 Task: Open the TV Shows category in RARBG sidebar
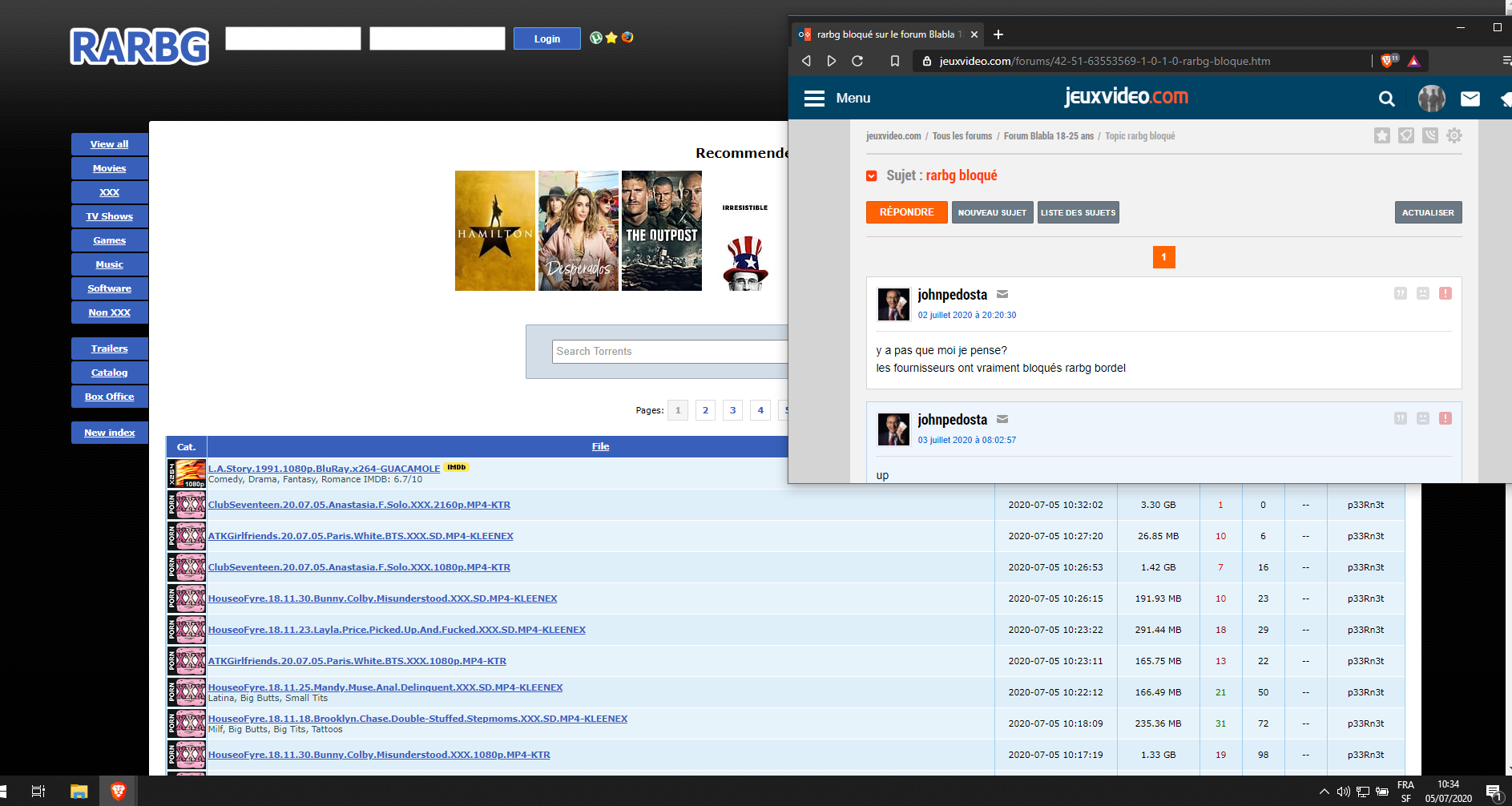pyautogui.click(x=110, y=216)
